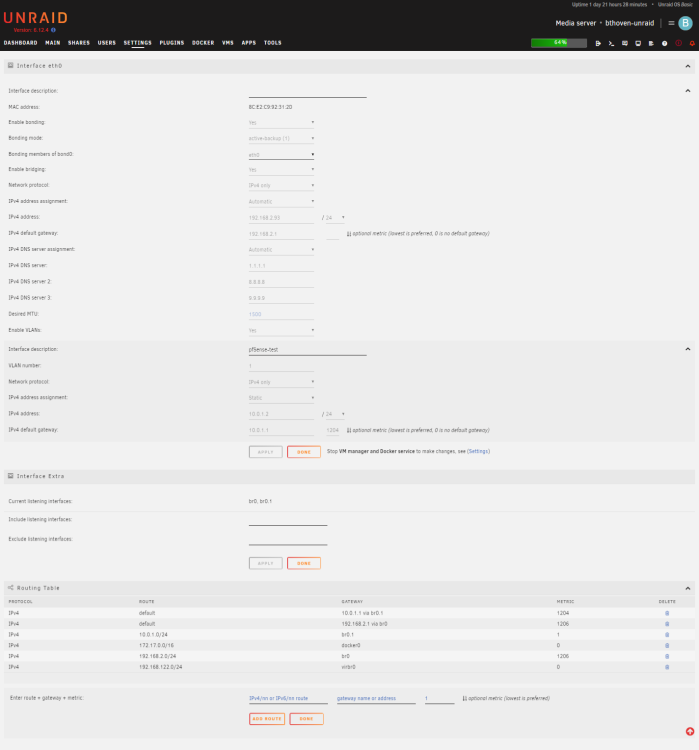
Task: Collapse the eth0 interface description chevron
Action: tap(688, 90)
